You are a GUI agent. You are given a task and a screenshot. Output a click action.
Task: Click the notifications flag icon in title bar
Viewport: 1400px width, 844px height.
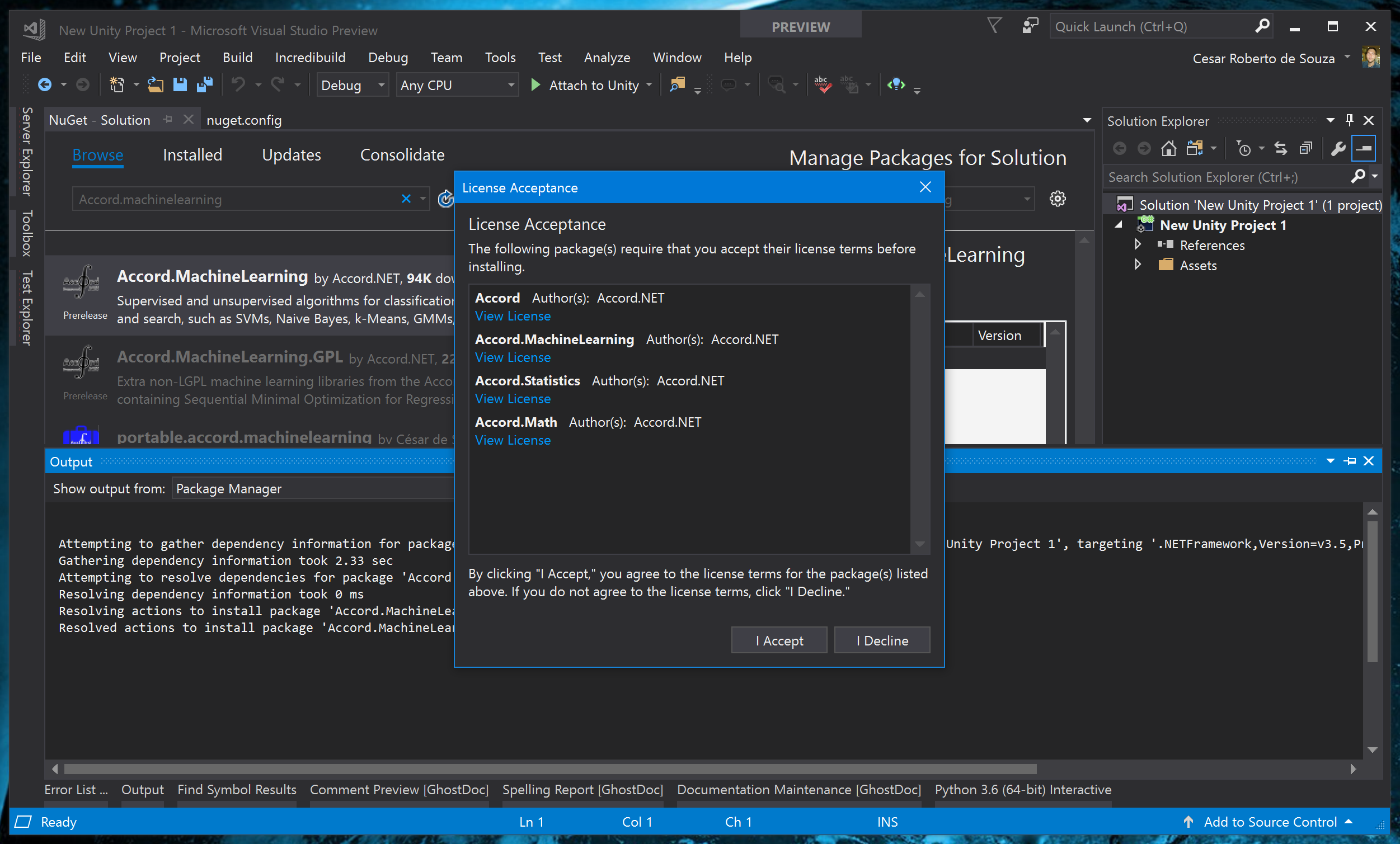(994, 26)
